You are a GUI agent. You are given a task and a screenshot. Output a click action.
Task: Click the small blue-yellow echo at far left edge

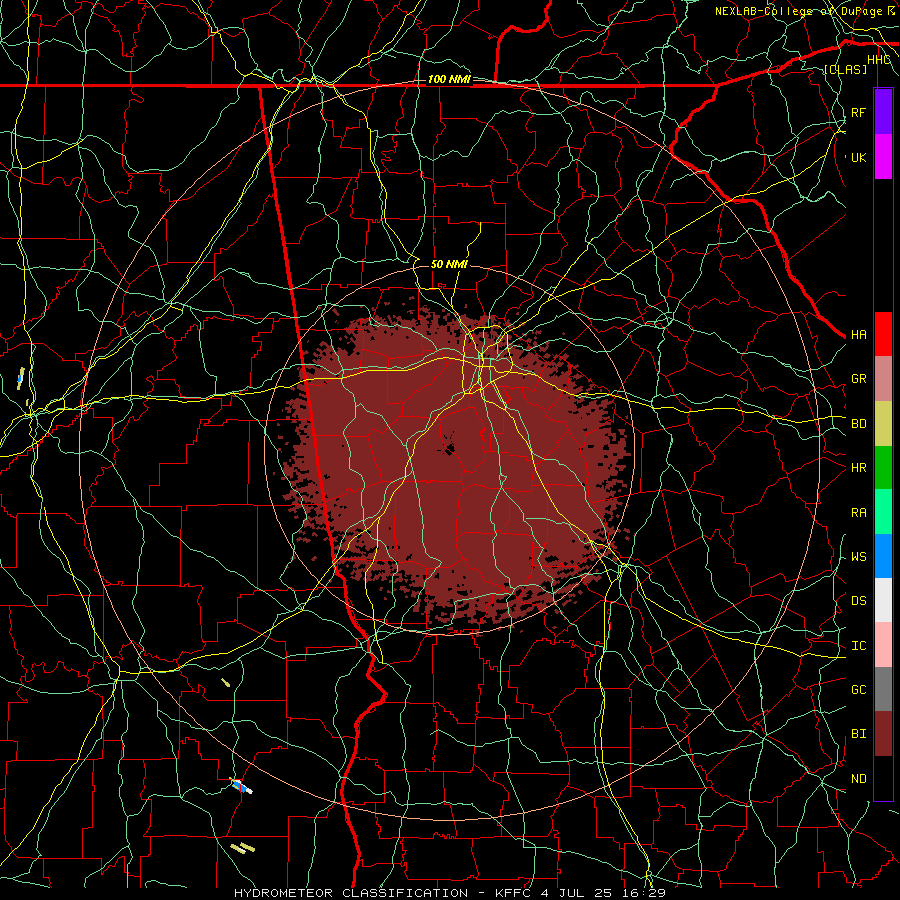pyautogui.click(x=21, y=378)
